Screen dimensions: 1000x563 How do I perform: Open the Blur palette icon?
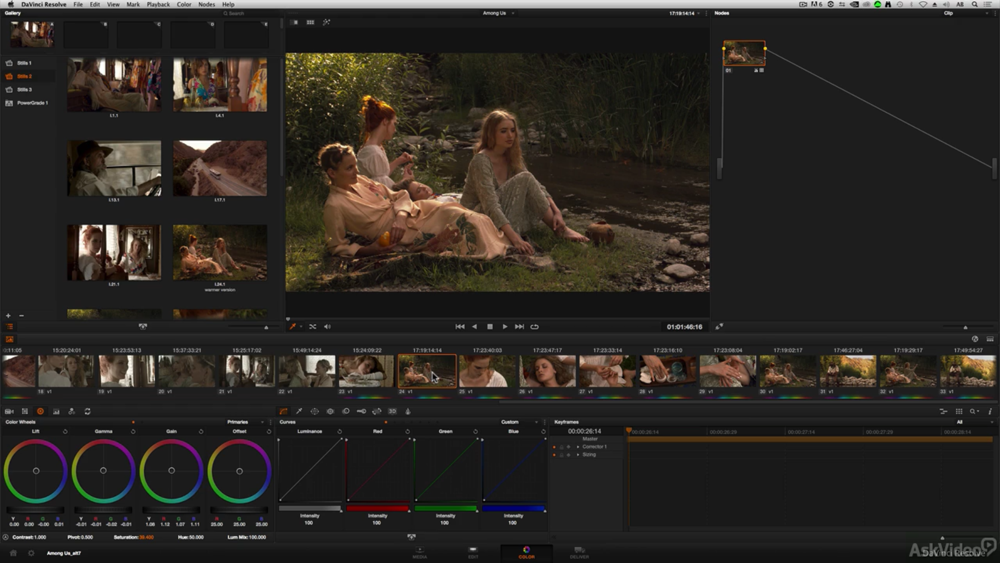pyautogui.click(x=346, y=411)
